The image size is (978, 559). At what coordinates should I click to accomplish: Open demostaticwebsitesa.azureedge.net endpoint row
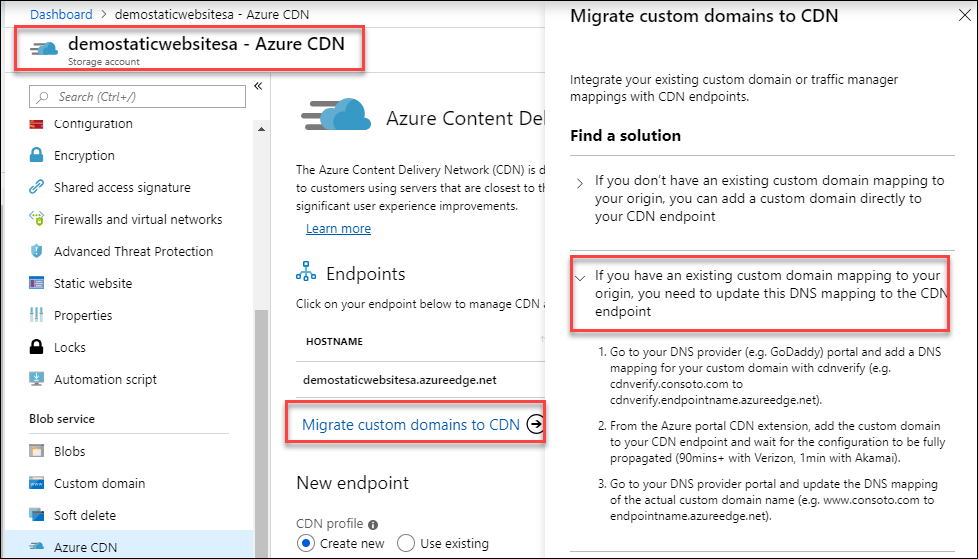click(400, 379)
